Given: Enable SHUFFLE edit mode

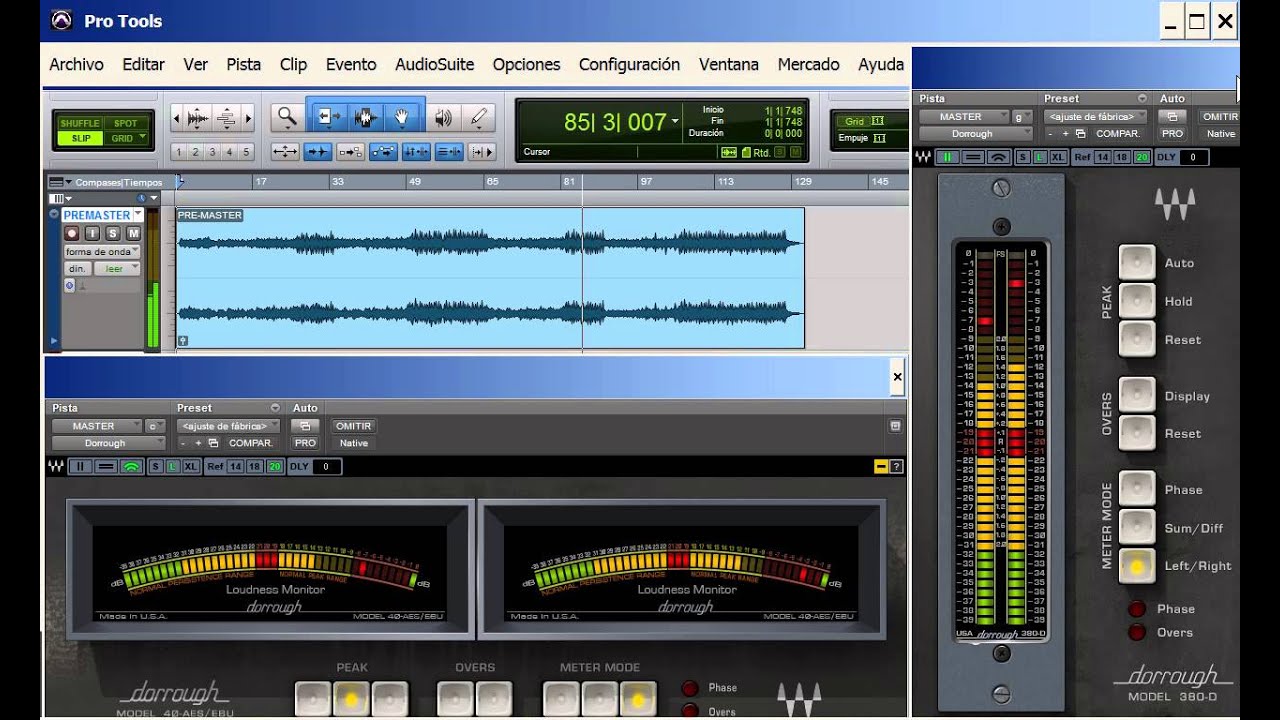Looking at the screenshot, I should click(79, 124).
